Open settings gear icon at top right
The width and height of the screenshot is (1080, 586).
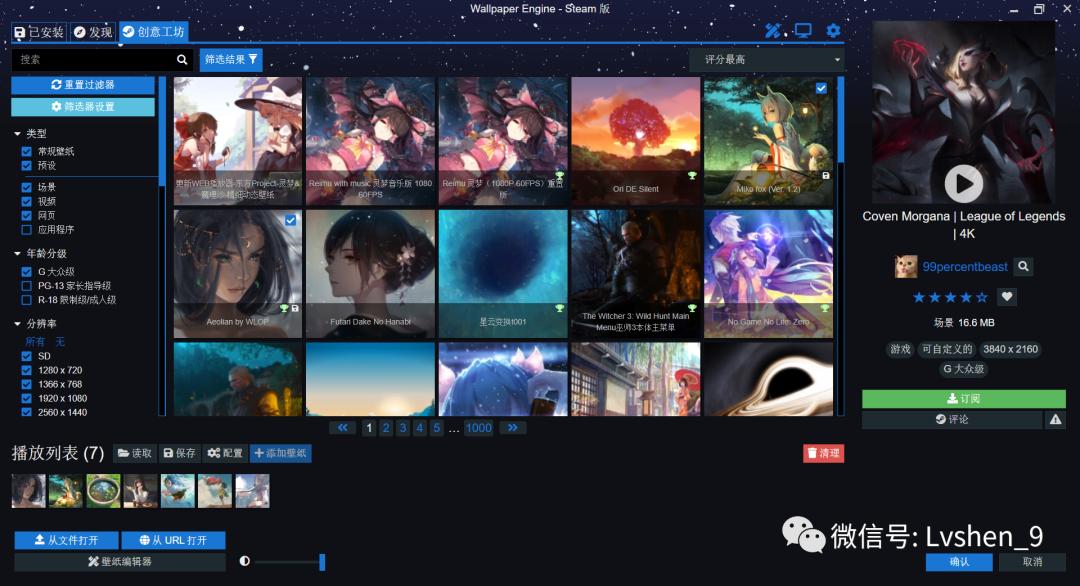[x=833, y=30]
